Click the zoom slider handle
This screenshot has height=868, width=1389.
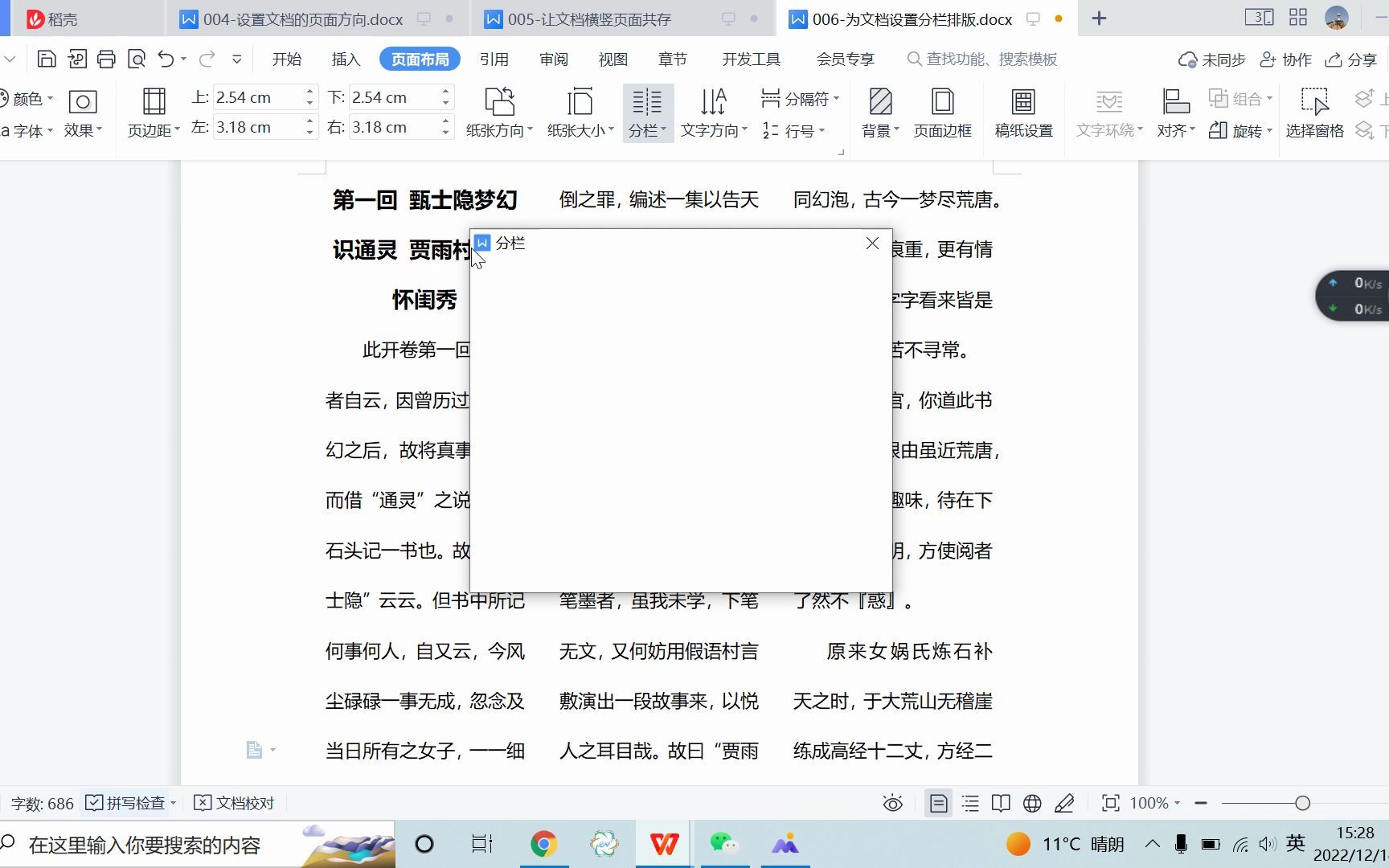coord(1302,803)
